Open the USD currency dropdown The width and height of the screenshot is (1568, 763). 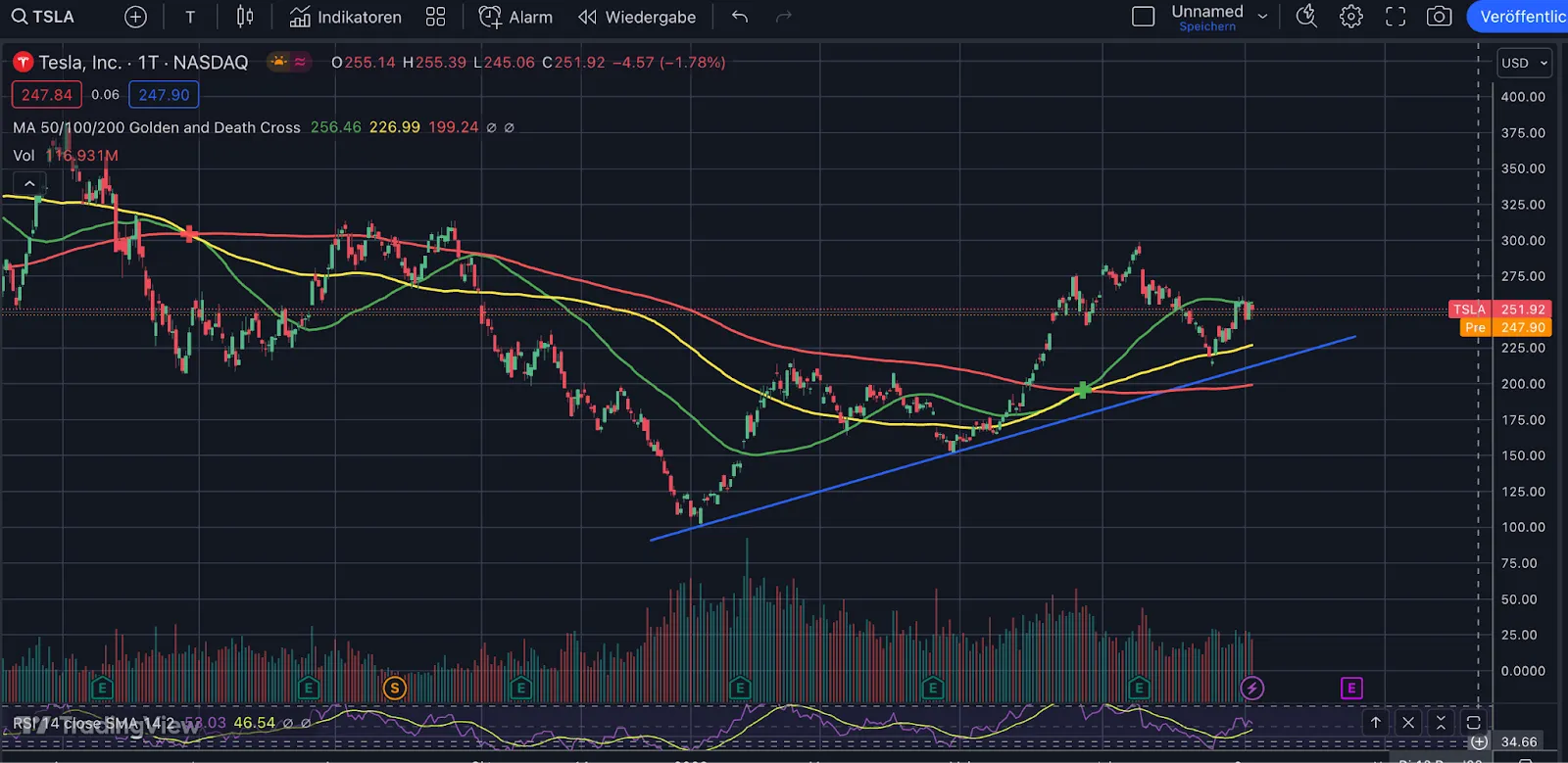tap(1525, 63)
